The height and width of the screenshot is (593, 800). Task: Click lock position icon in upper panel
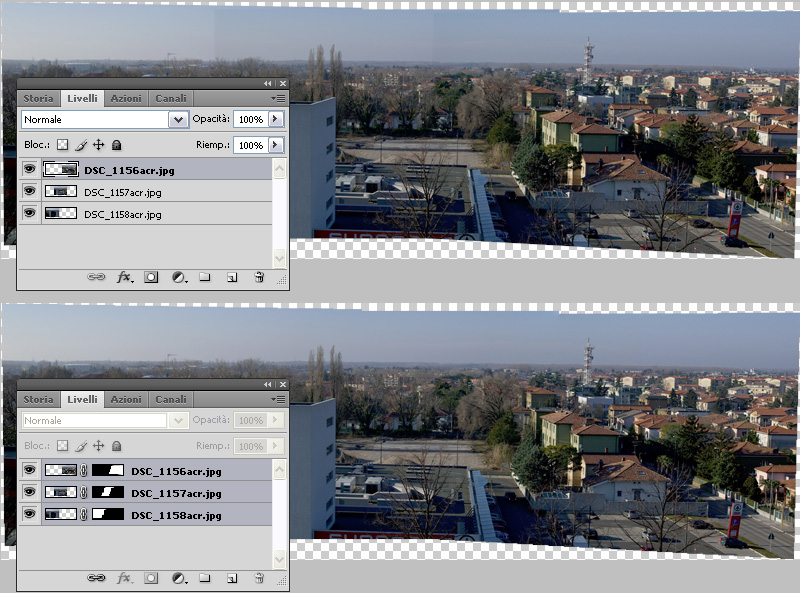tap(98, 145)
